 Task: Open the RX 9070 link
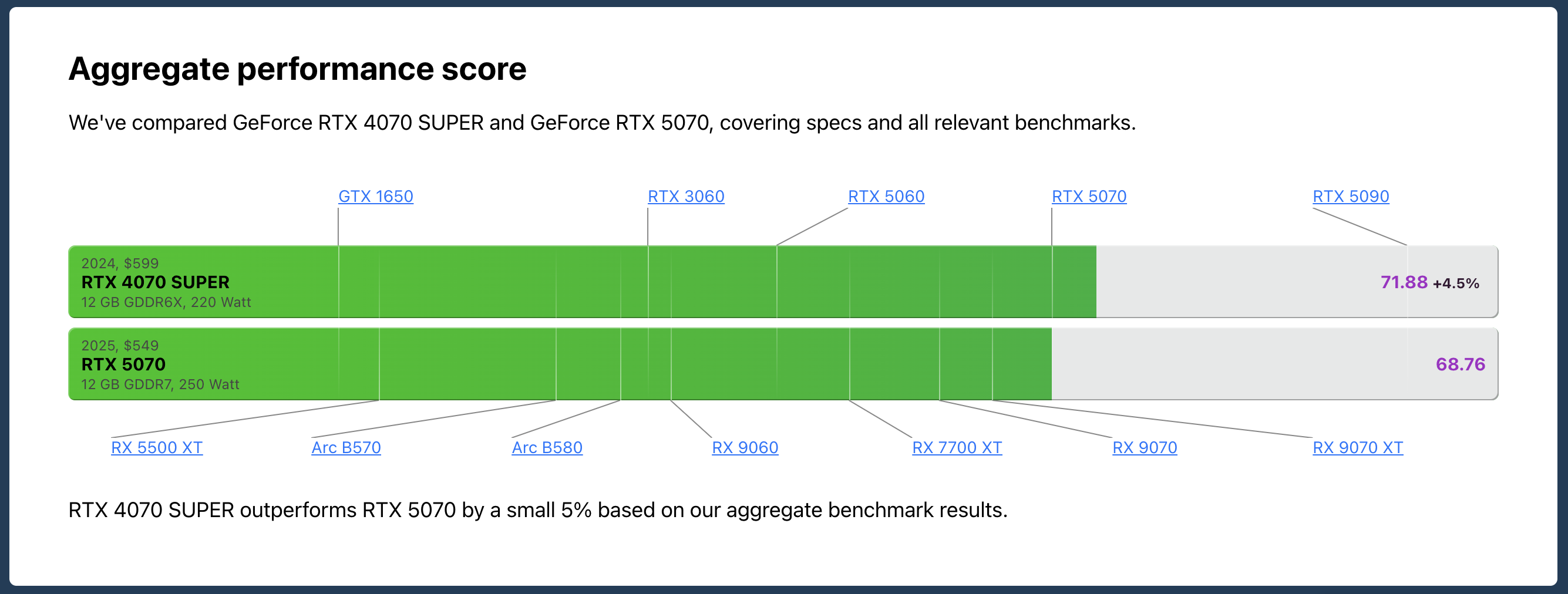tap(1145, 448)
